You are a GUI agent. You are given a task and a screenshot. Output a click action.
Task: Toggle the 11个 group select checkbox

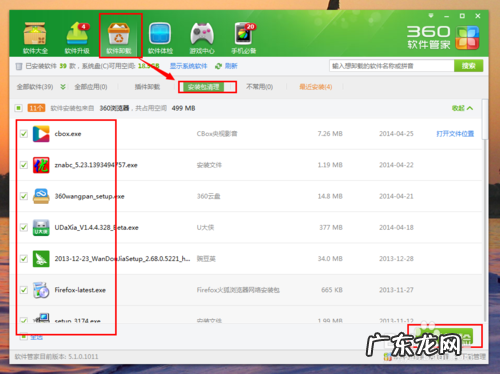[x=18, y=108]
